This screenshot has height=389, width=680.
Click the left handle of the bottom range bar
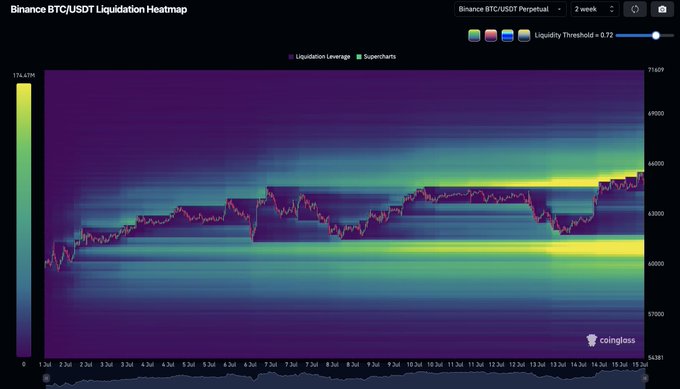46,379
